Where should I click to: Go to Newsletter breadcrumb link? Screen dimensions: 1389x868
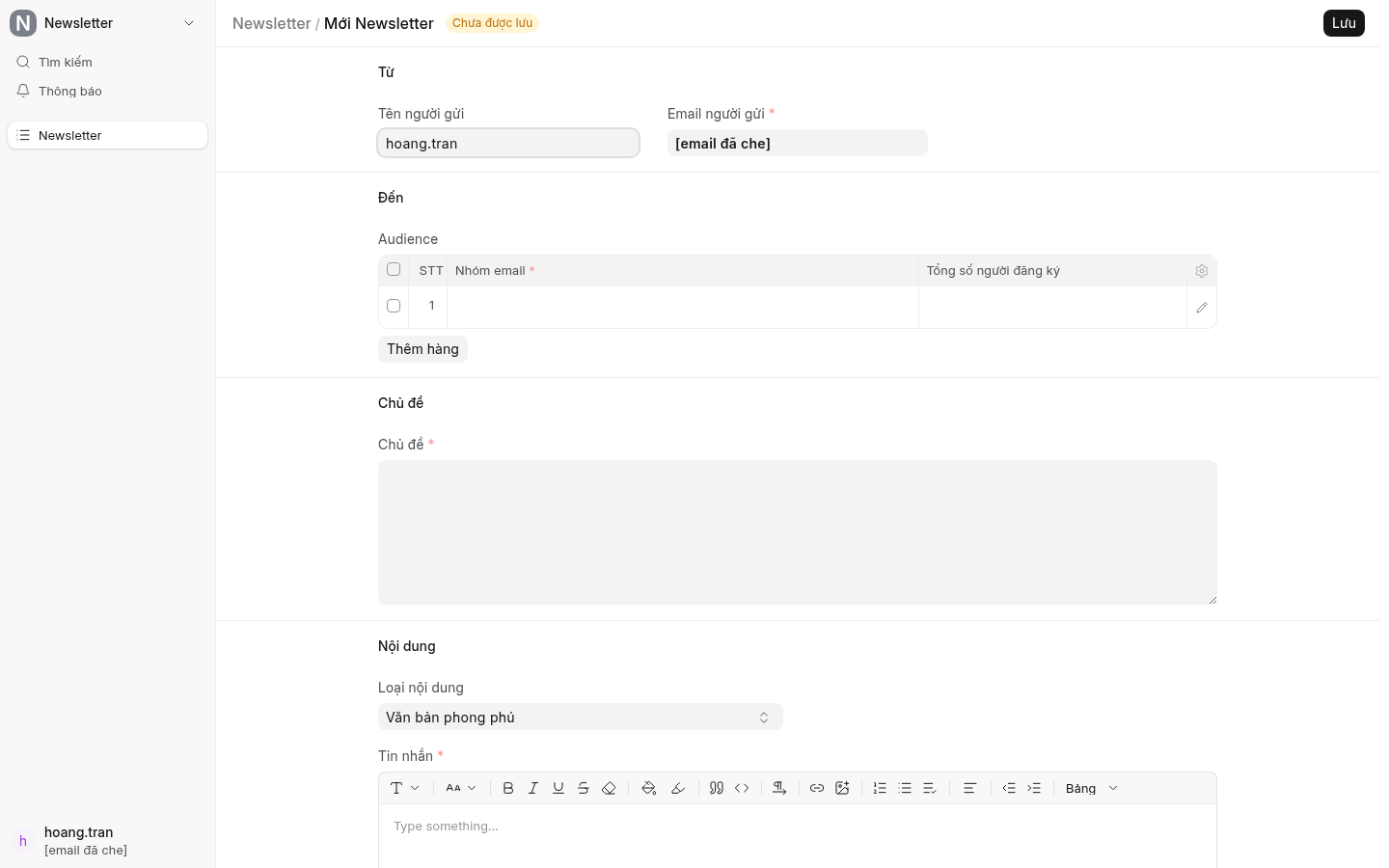click(x=271, y=23)
